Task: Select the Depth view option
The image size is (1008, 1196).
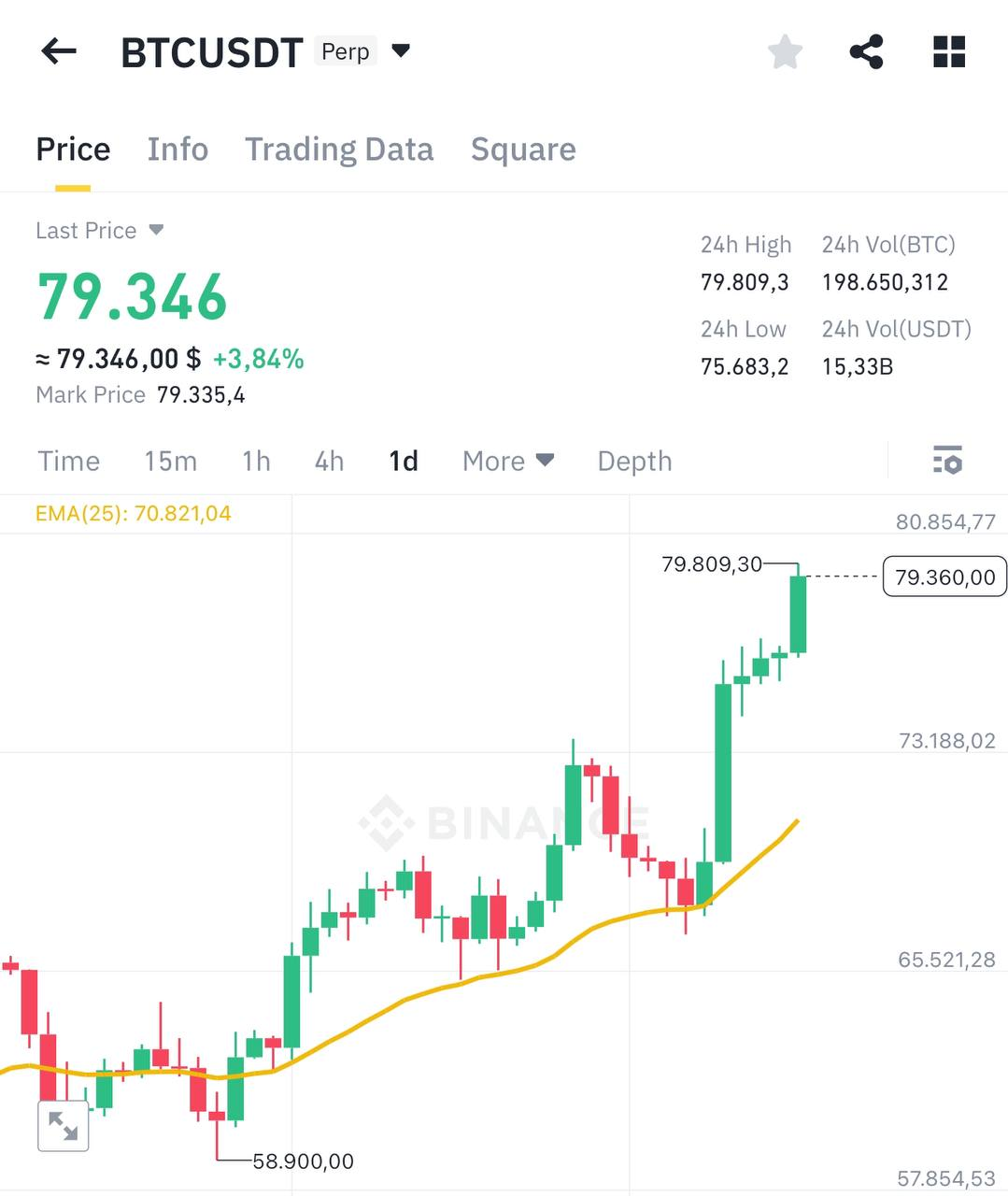Action: (x=634, y=461)
